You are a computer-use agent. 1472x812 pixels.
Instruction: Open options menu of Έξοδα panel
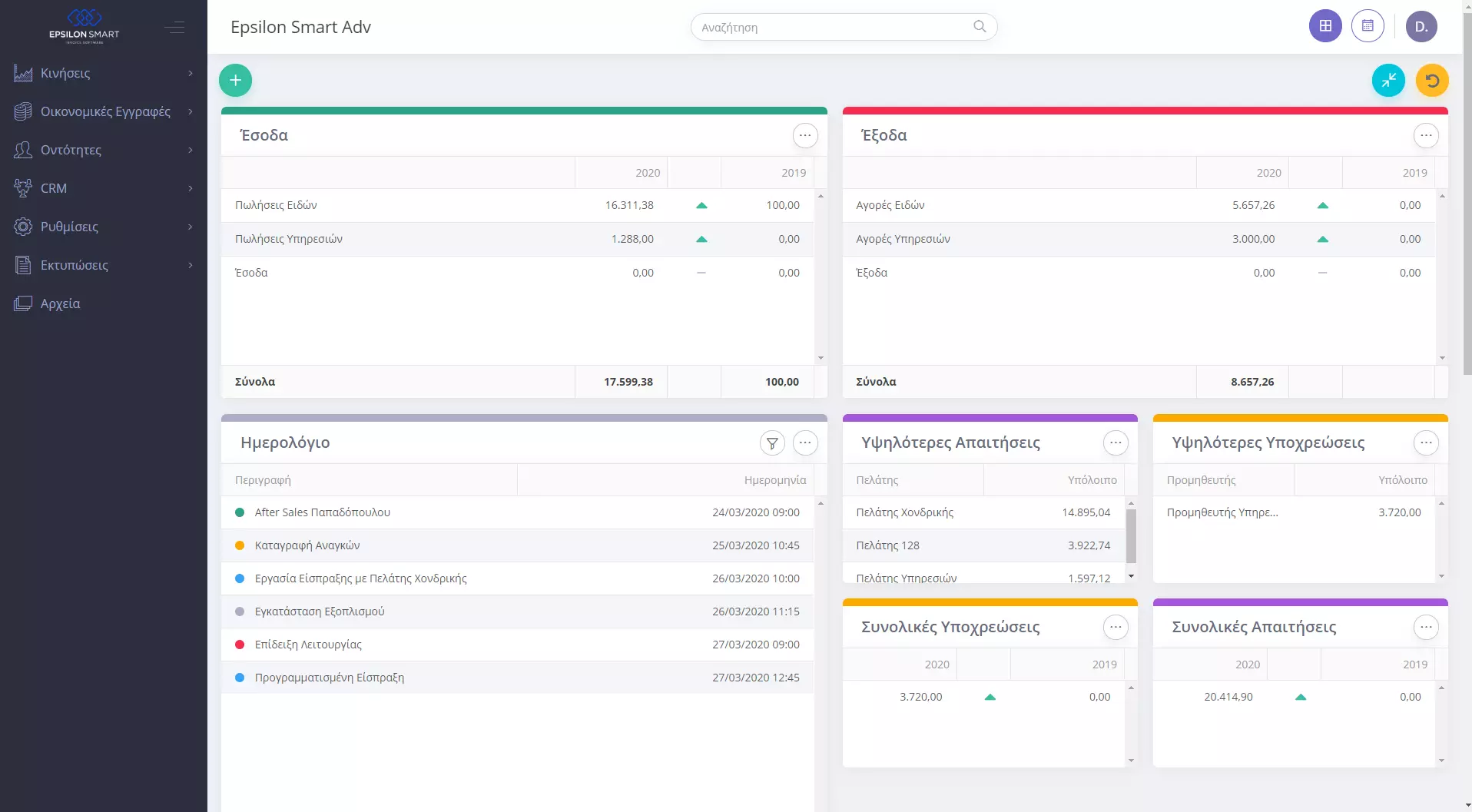click(1426, 135)
